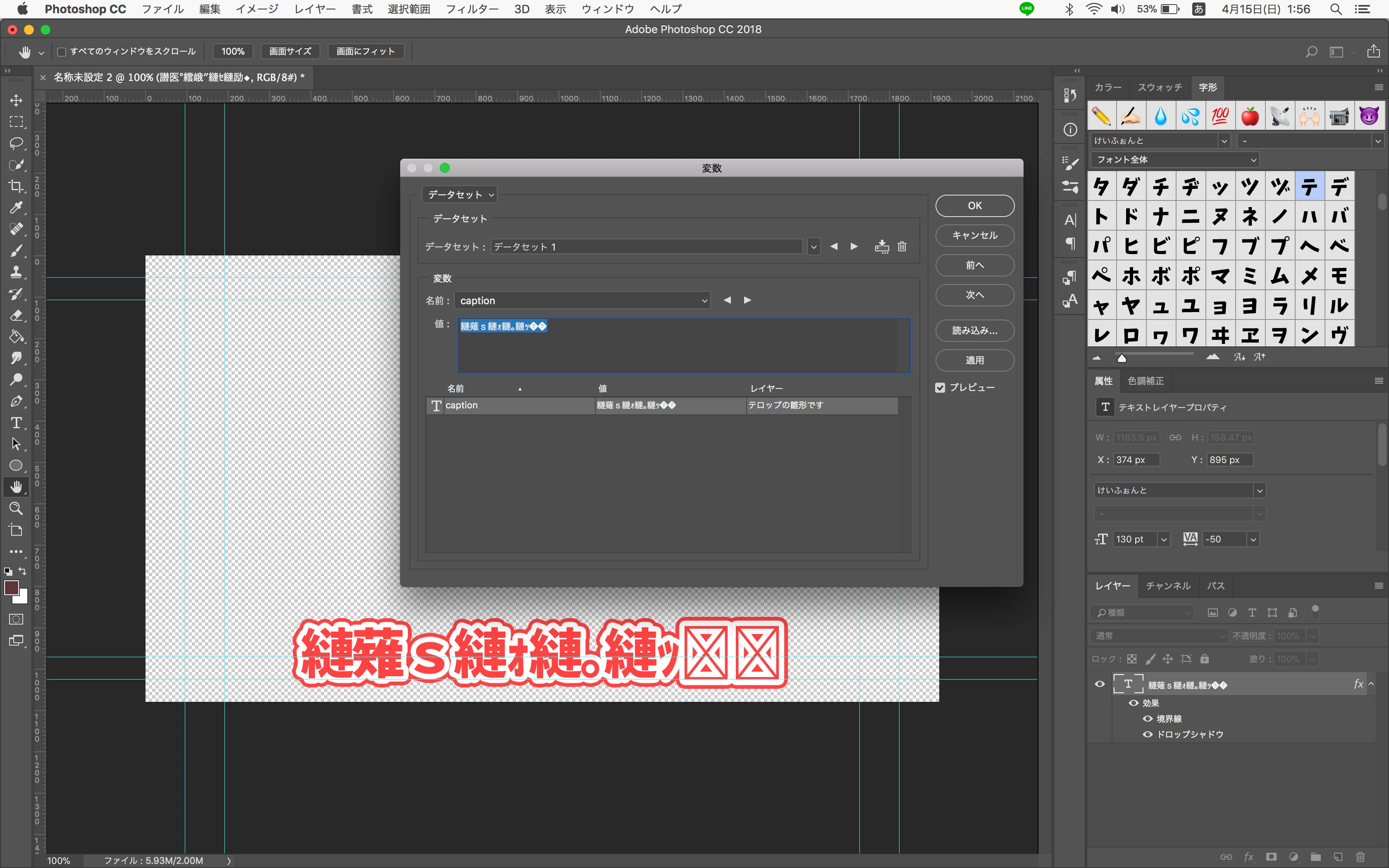Screen dimensions: 1389x868
Task: Switch to the チャンネル tab
Action: pyautogui.click(x=1168, y=586)
